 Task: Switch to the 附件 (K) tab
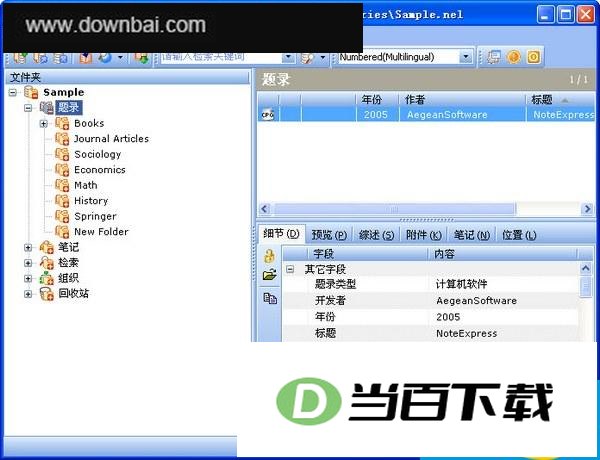pyautogui.click(x=424, y=235)
